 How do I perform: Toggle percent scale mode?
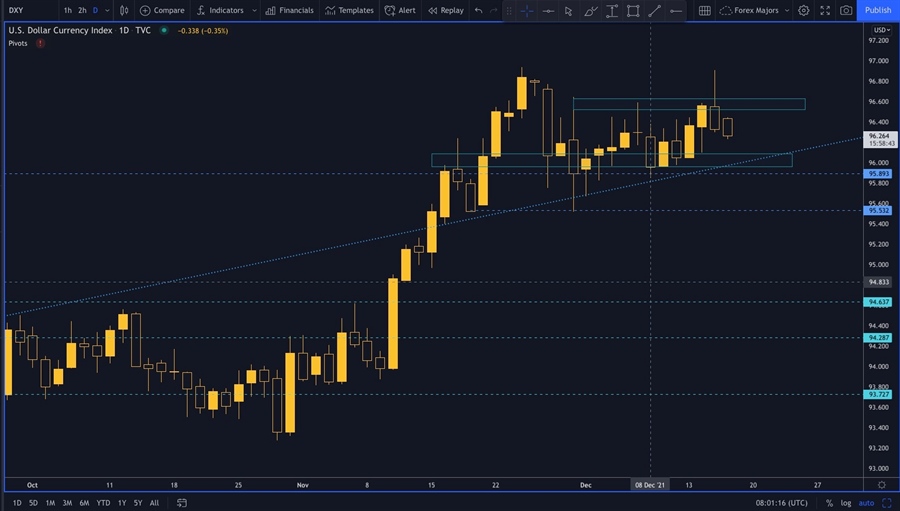pos(829,503)
